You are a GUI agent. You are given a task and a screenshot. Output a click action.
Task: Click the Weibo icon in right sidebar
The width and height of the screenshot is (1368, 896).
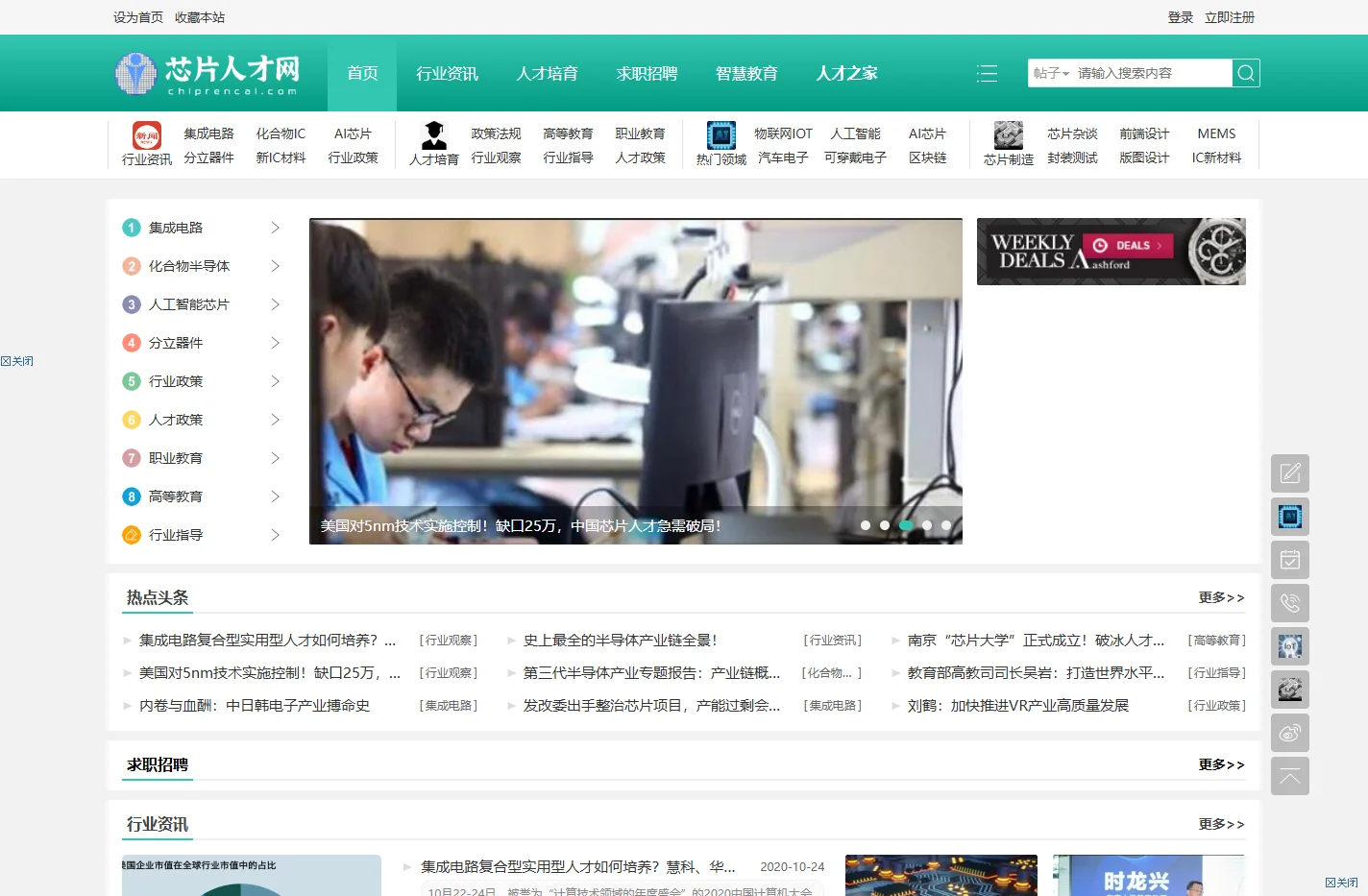1290,733
